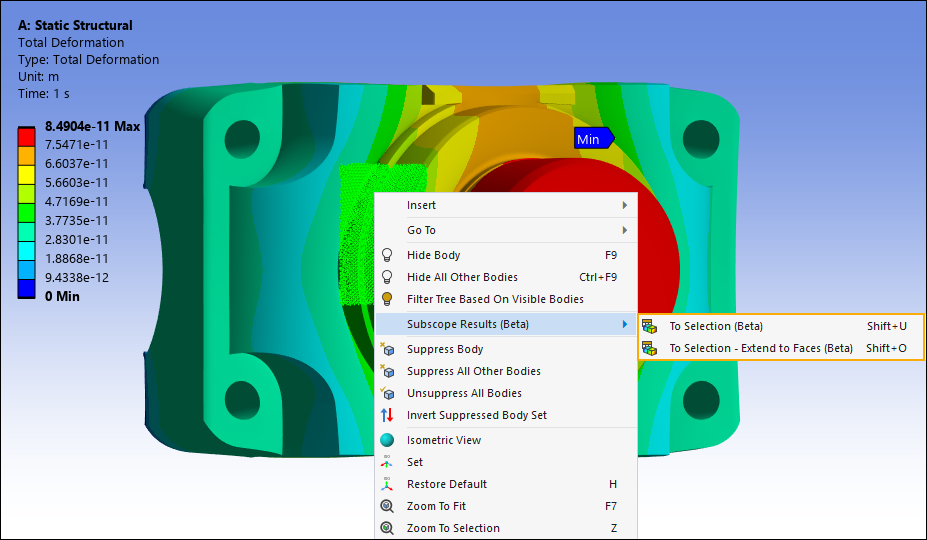Click the Extend to Faces (Beta) icon
The height and width of the screenshot is (540, 927).
click(x=649, y=348)
